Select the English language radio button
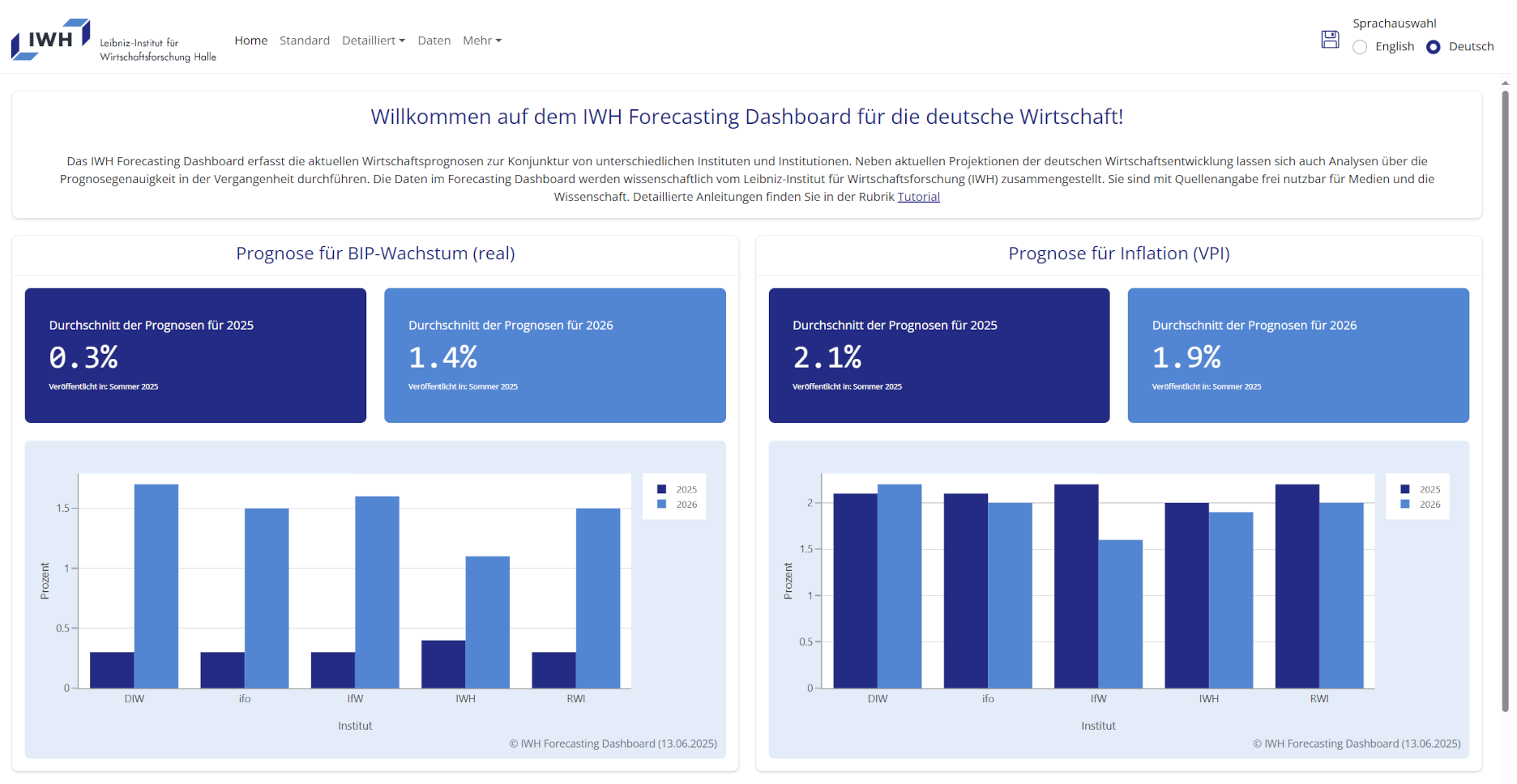The image size is (1517, 784). [x=1360, y=47]
